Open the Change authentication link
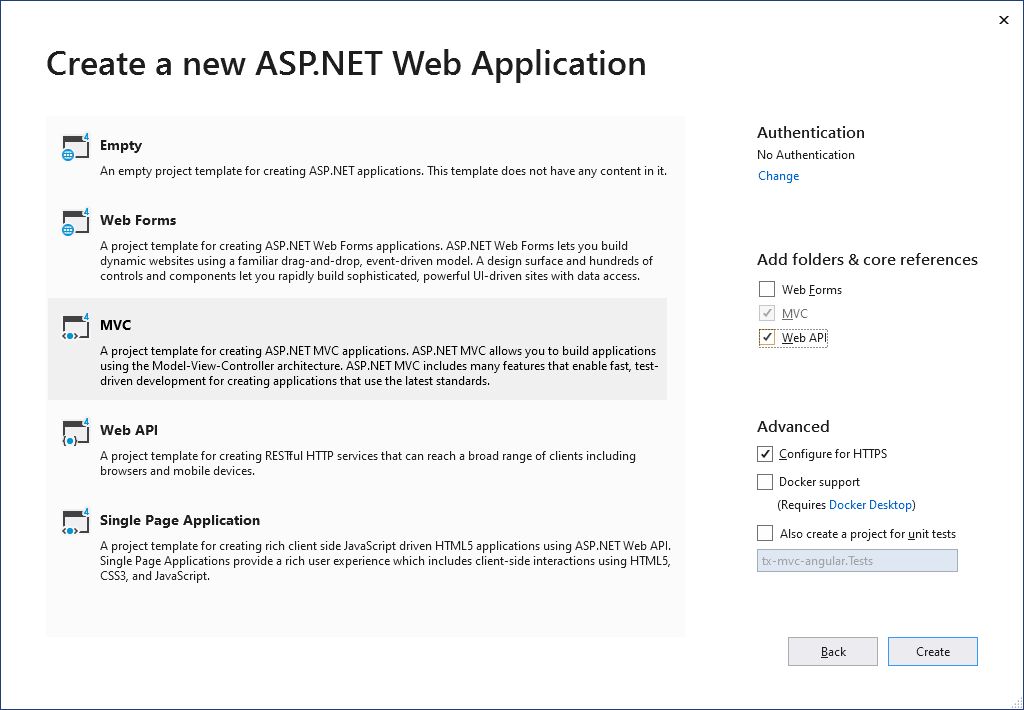Image resolution: width=1024 pixels, height=710 pixels. [x=778, y=176]
